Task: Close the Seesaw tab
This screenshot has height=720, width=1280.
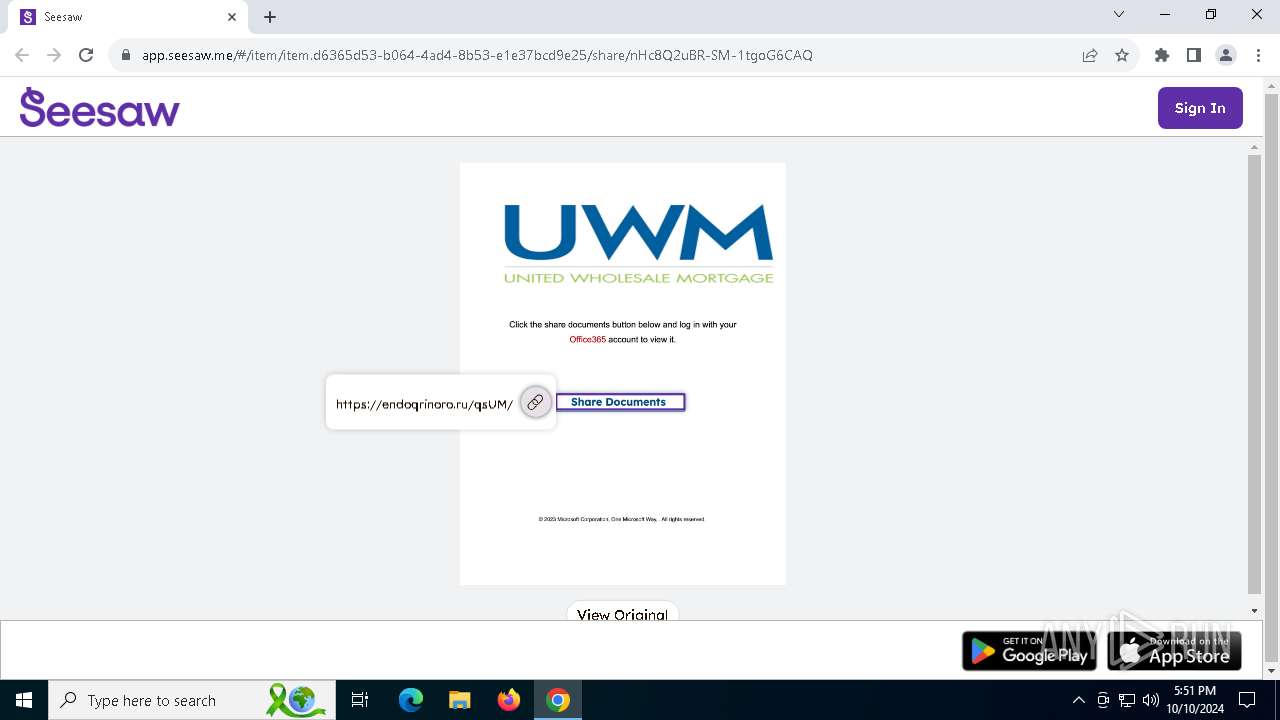Action: 232,17
